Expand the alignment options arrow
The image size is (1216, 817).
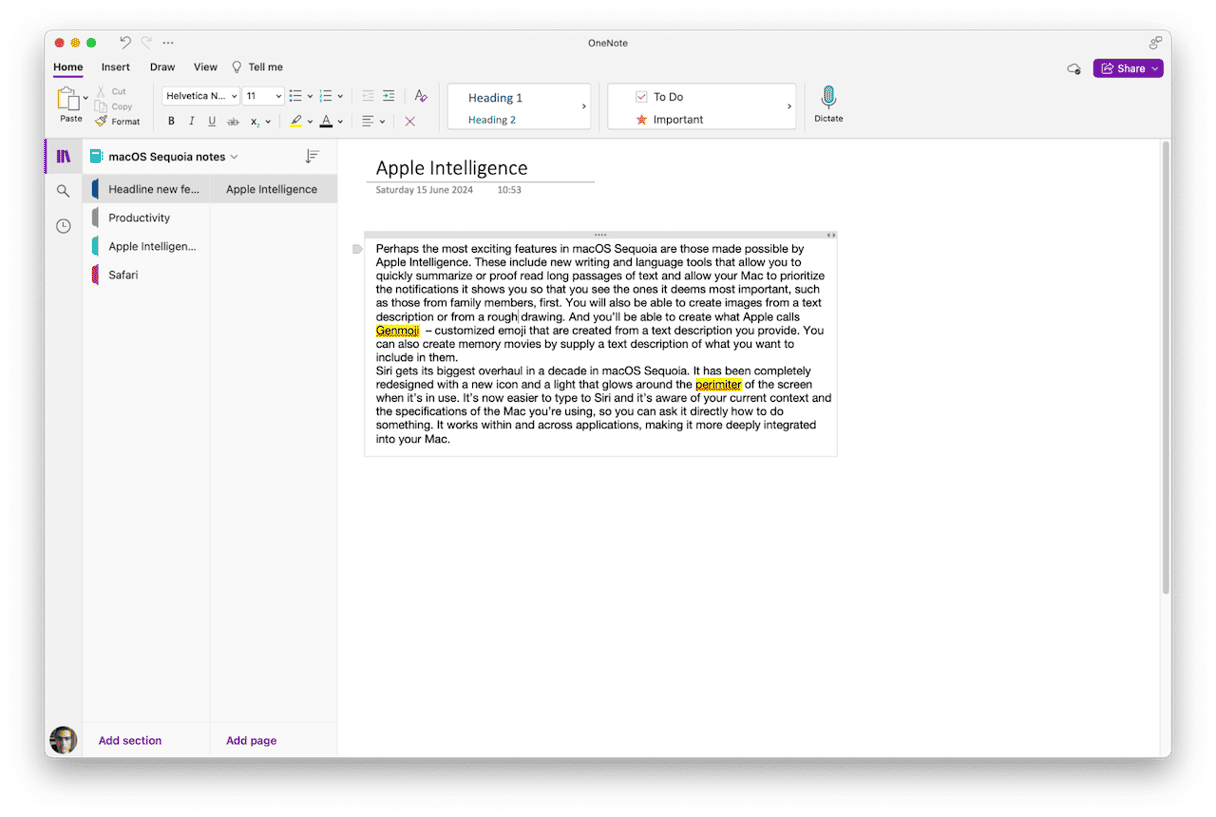[382, 122]
